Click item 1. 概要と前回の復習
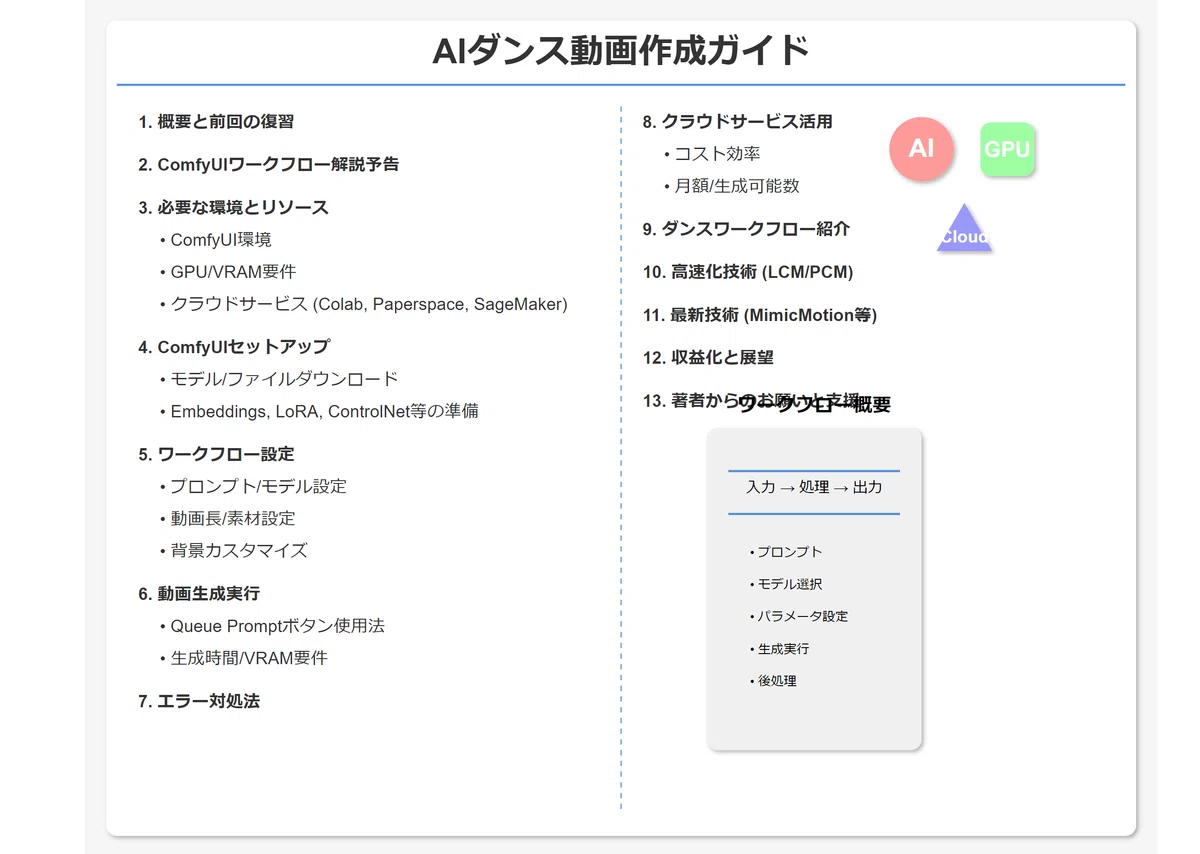 point(216,122)
